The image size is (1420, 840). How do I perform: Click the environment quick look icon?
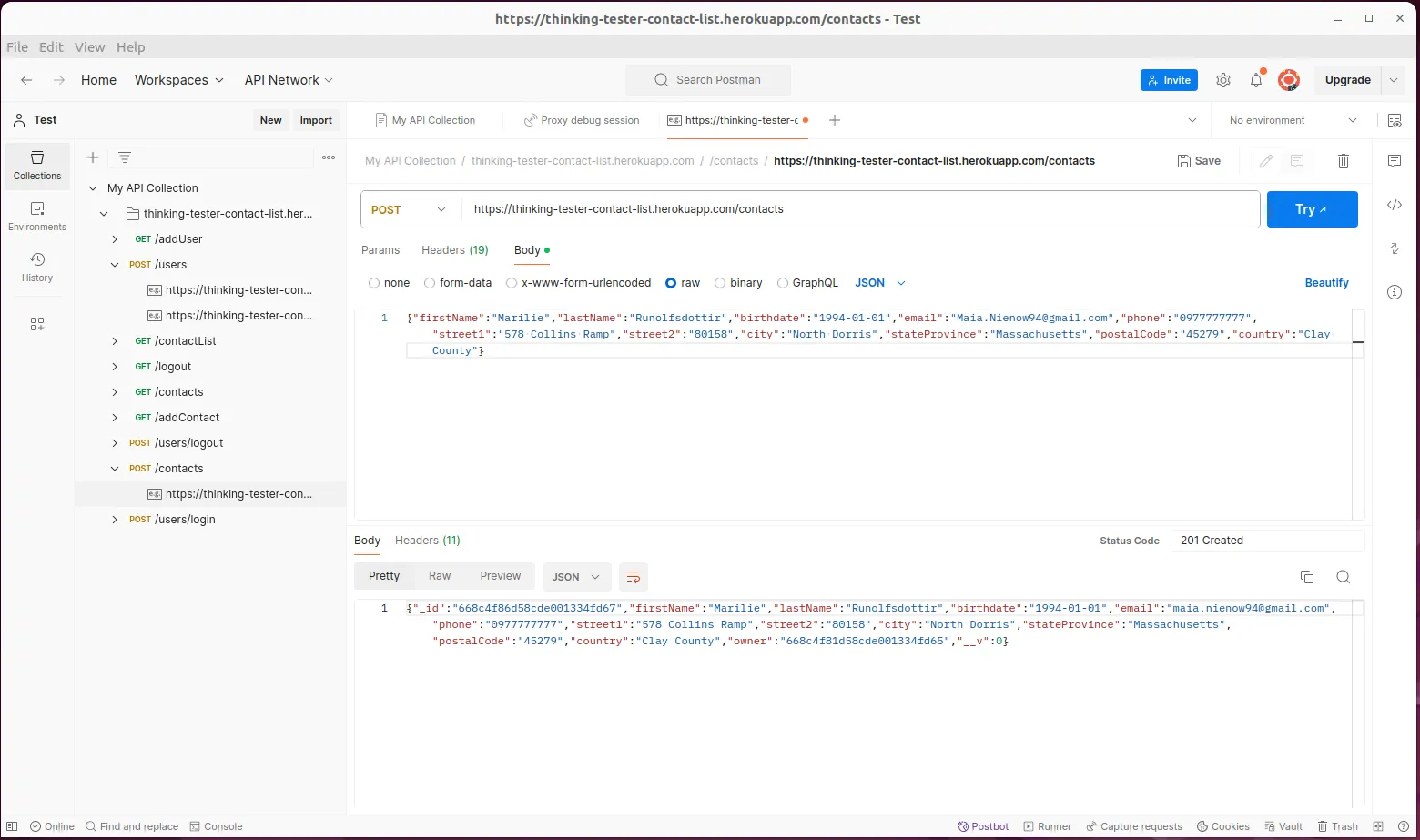1395,120
